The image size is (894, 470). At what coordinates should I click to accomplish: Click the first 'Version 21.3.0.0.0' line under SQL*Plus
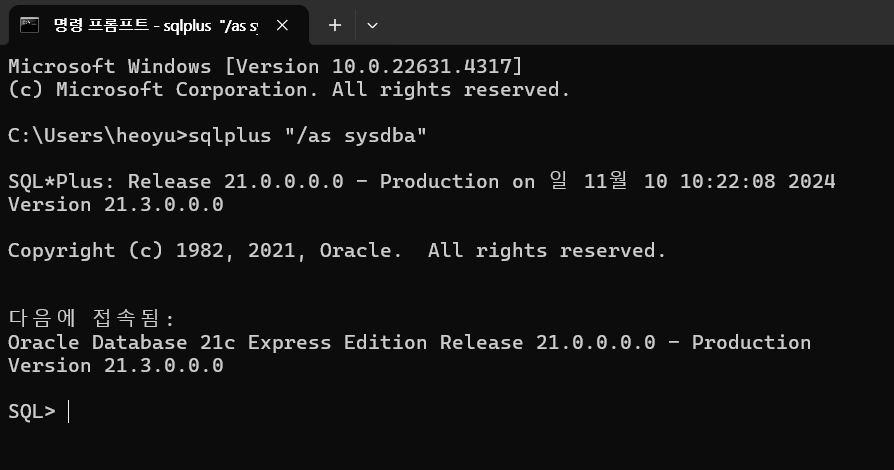point(116,205)
